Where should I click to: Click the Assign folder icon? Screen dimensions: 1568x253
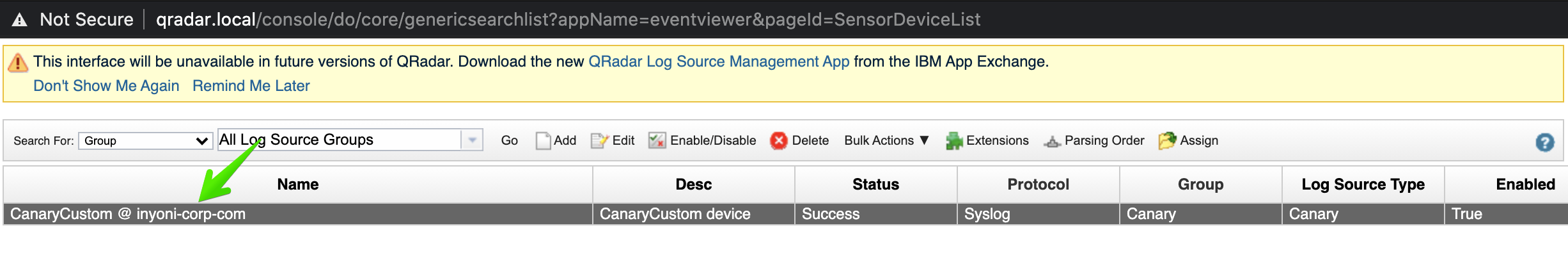click(1167, 141)
